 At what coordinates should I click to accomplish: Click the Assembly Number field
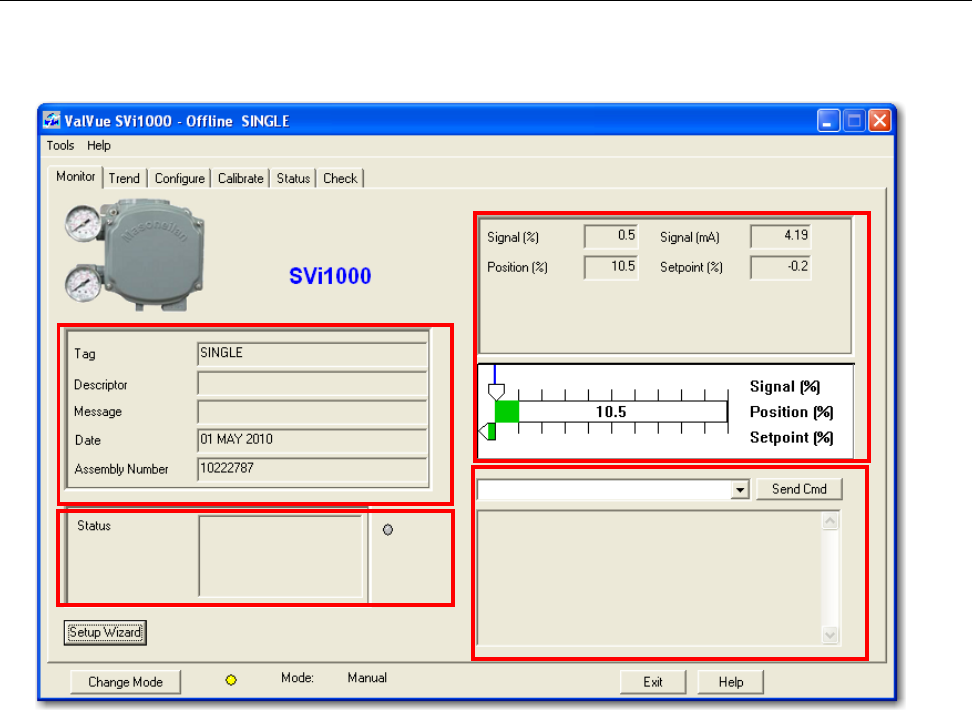coord(312,469)
